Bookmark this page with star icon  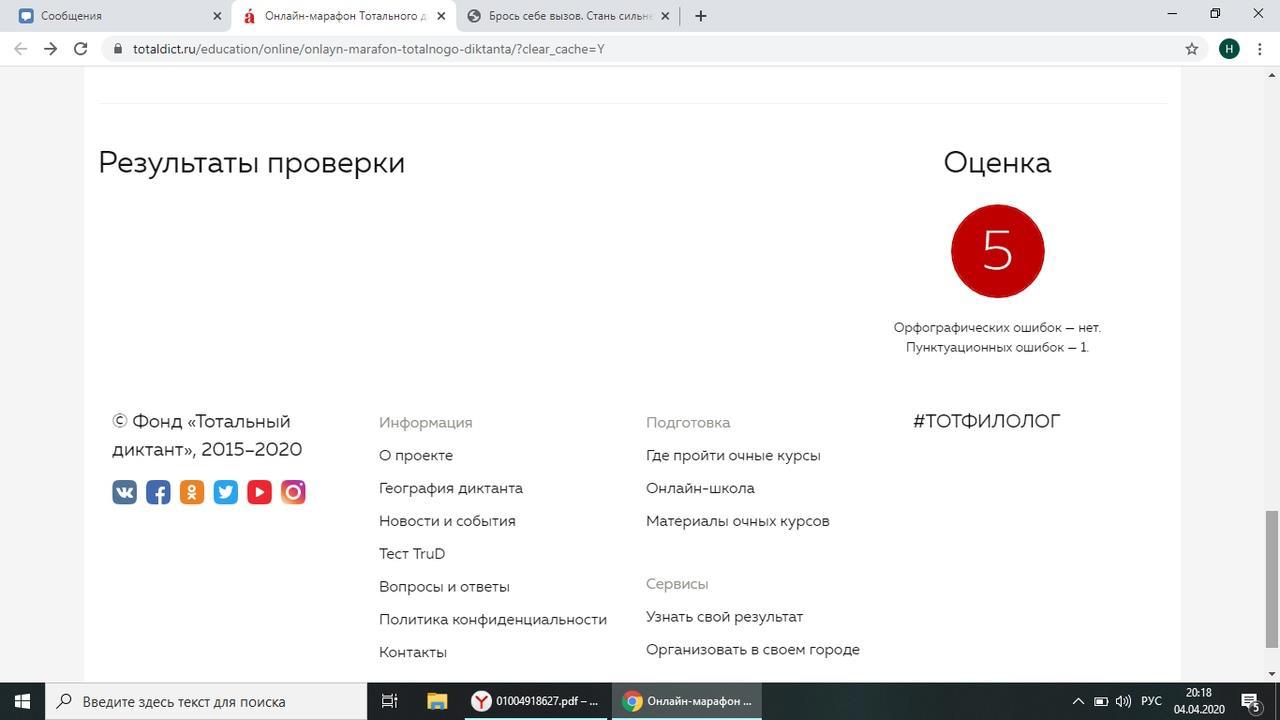(x=1191, y=49)
